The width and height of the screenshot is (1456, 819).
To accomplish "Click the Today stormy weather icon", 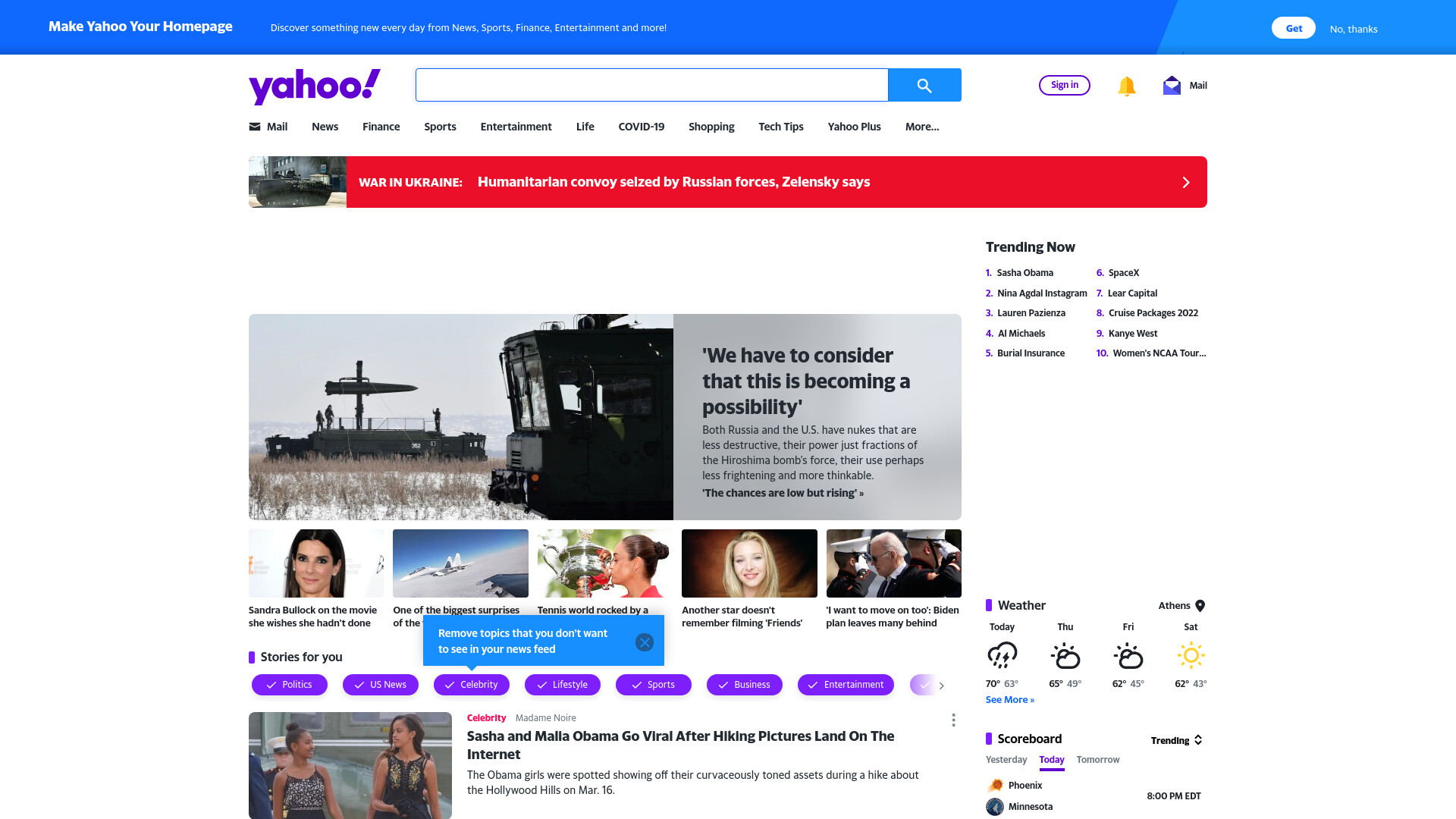I will pos(1002,655).
